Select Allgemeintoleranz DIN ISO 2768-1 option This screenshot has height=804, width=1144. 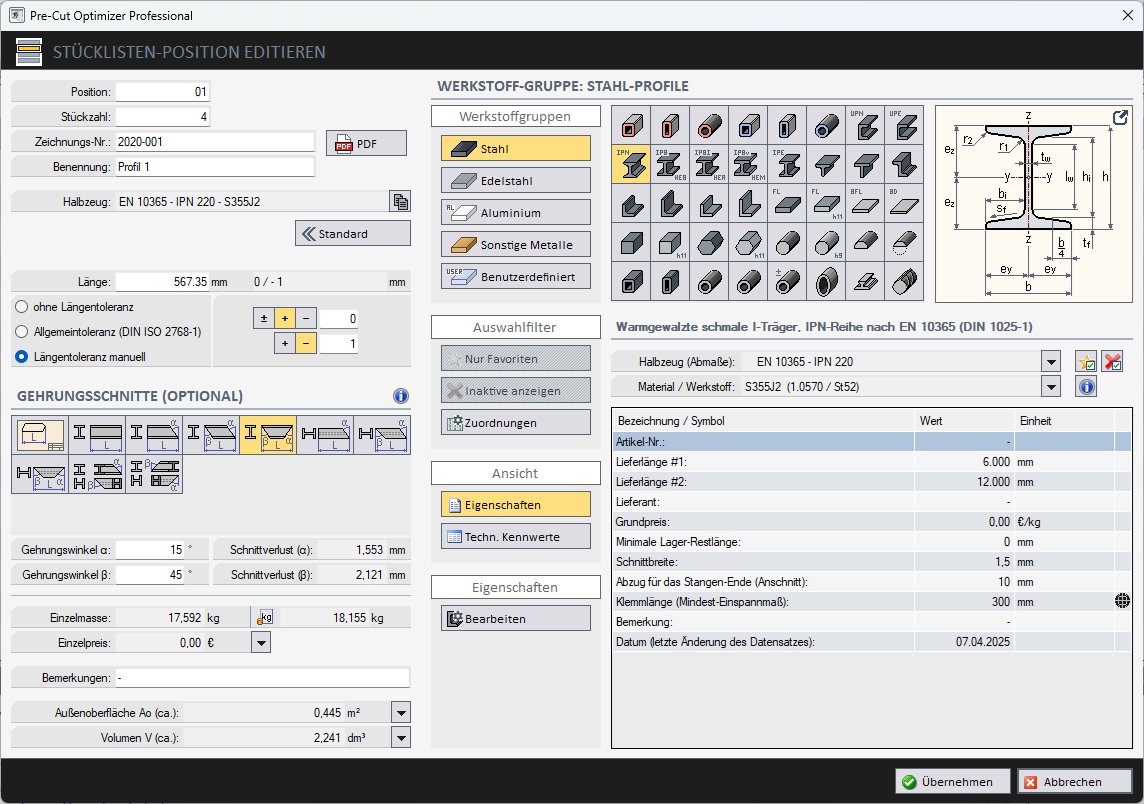click(22, 332)
